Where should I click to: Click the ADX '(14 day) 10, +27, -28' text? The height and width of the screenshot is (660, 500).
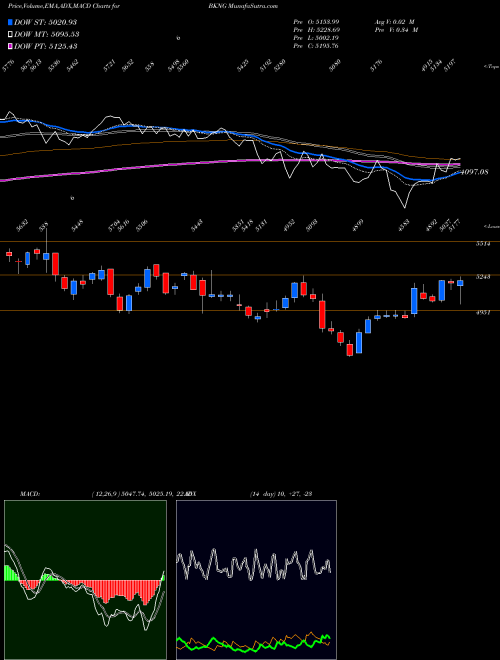[x=281, y=493]
